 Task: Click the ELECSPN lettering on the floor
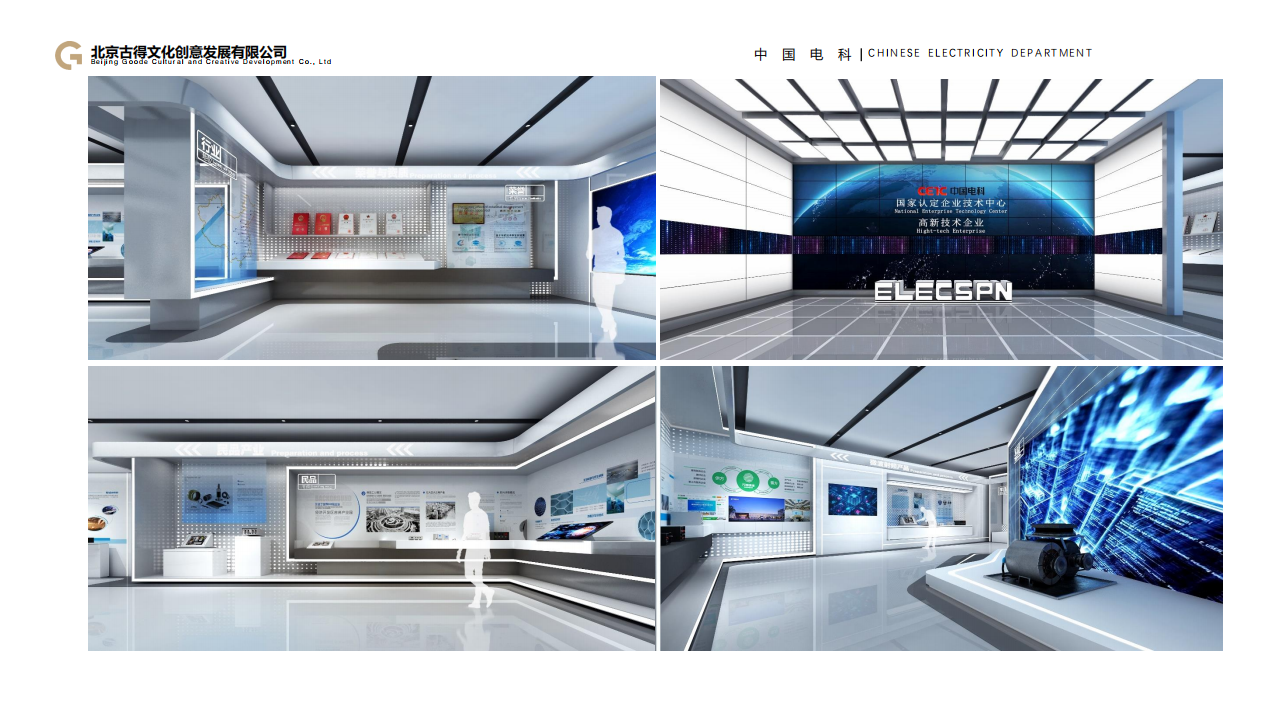pyautogui.click(x=943, y=290)
